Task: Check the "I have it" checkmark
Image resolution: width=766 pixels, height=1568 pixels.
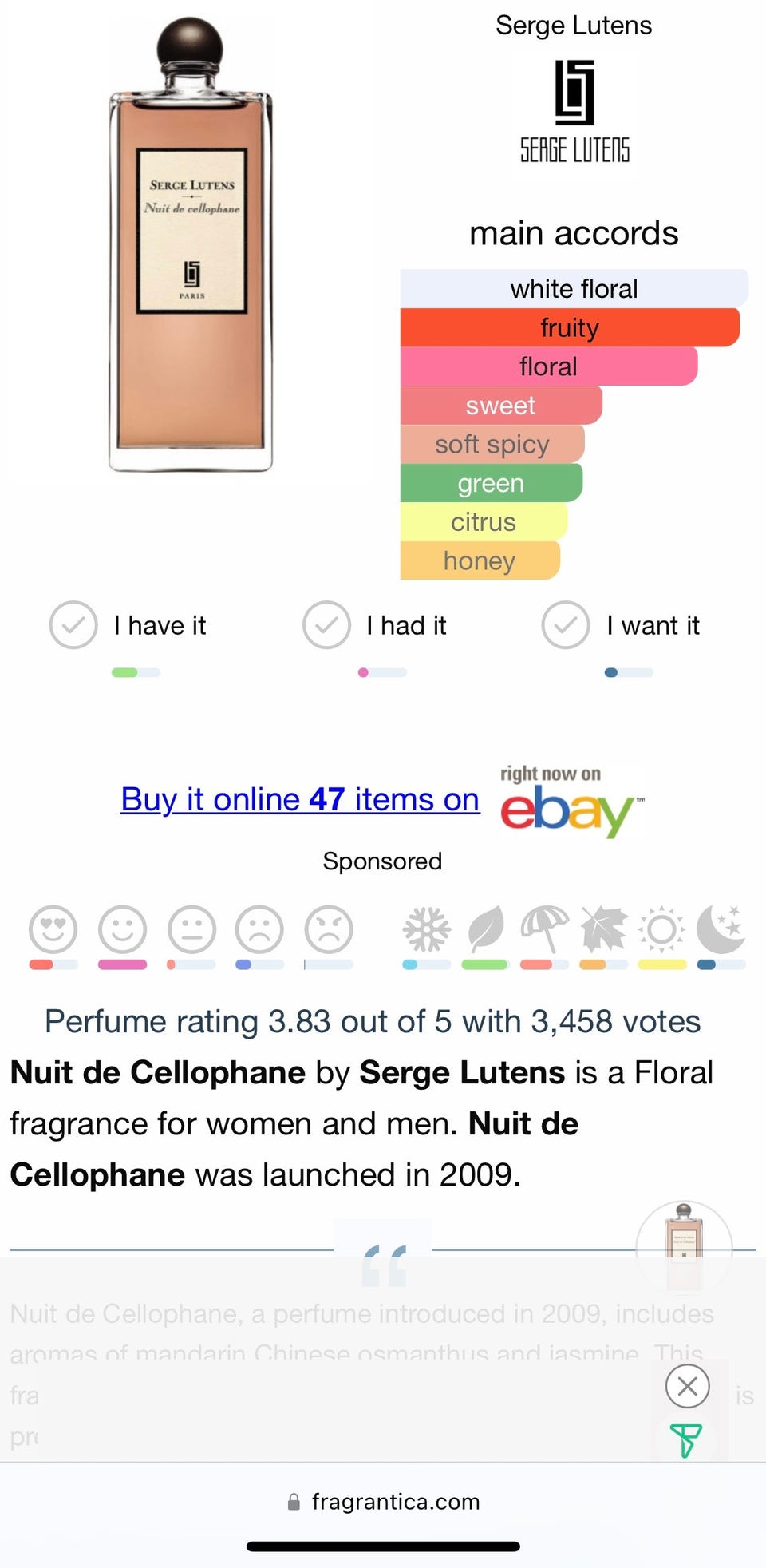Action: pyautogui.click(x=73, y=625)
